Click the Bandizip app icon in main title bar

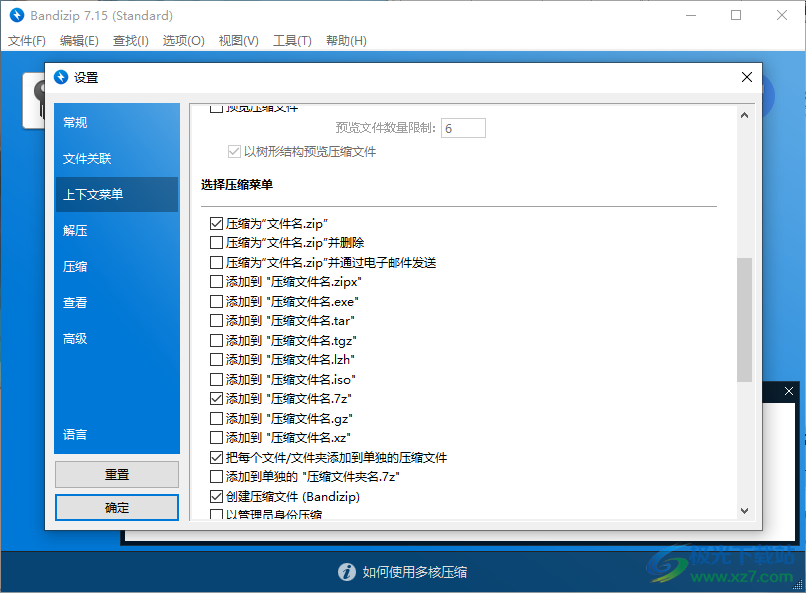[x=17, y=15]
